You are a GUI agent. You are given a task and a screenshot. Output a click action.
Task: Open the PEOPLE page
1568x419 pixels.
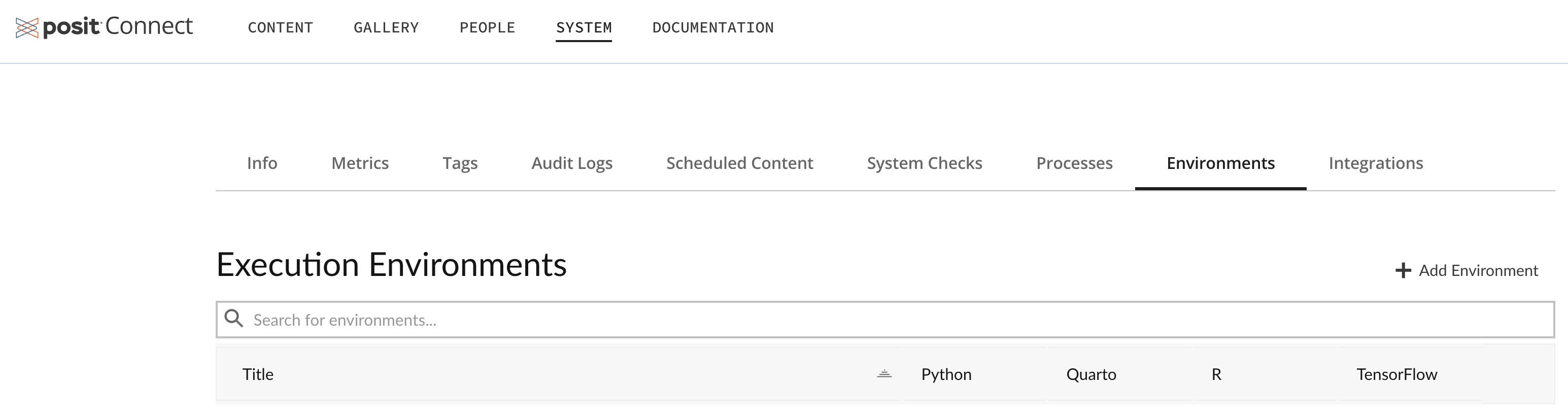click(x=487, y=27)
